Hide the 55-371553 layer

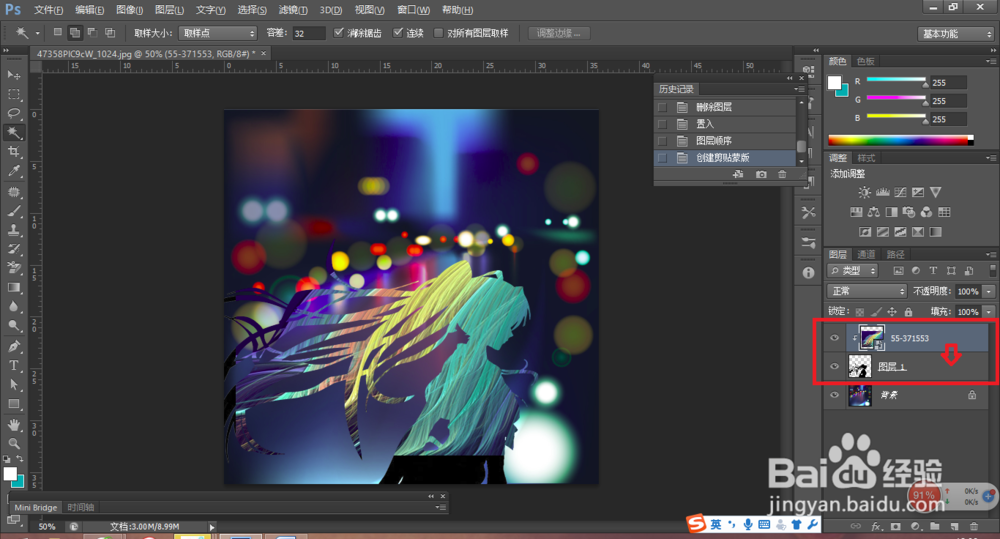pos(834,338)
